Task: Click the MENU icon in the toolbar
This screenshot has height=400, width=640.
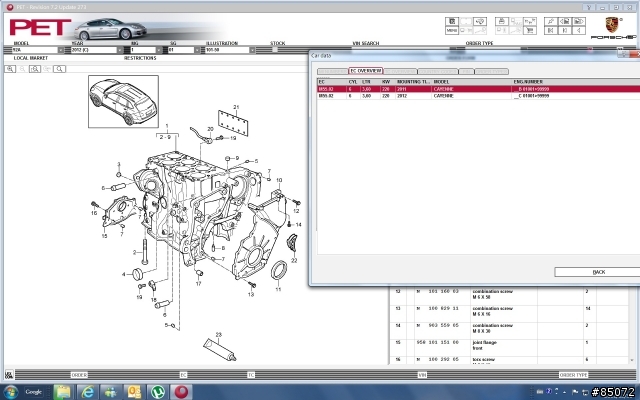Action: point(451,30)
